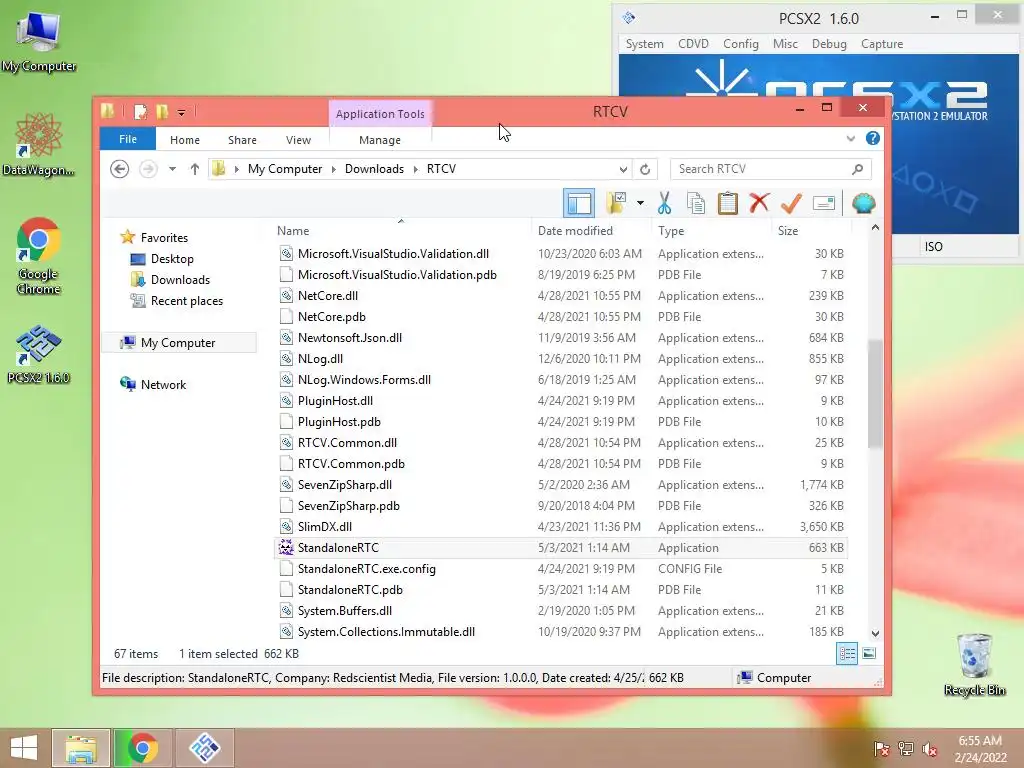
Task: Click the New folder toolbar icon
Action: pos(616,203)
